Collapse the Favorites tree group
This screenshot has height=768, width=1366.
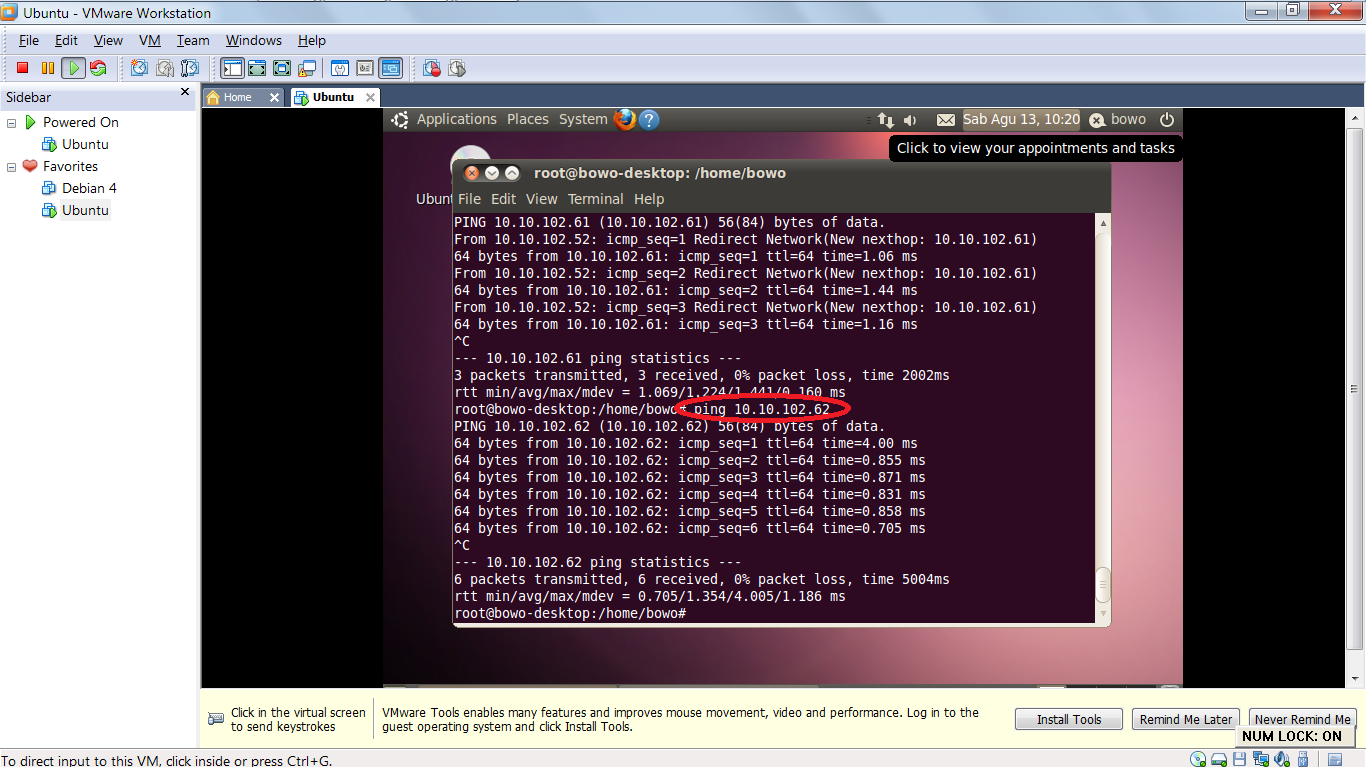pos(12,166)
